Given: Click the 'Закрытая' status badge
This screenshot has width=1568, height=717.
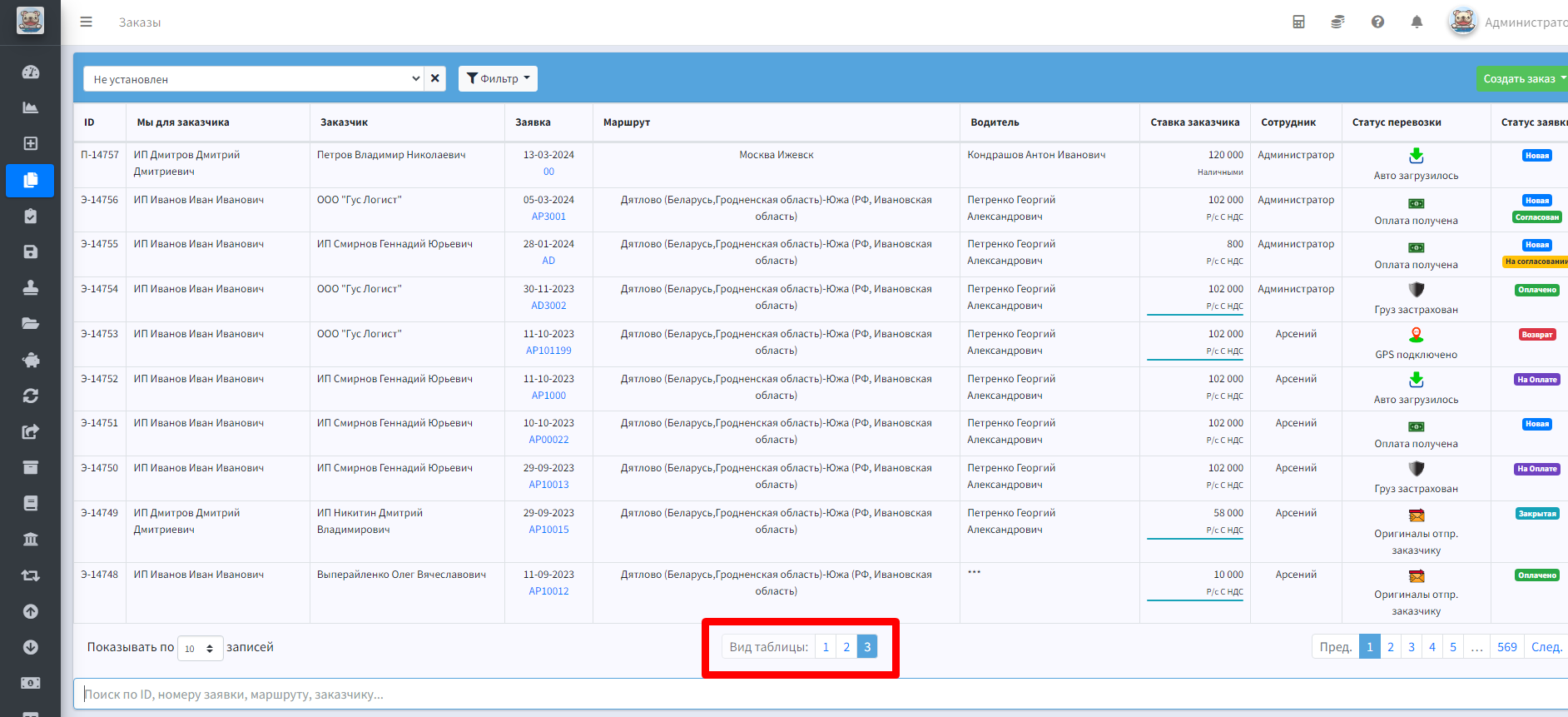Looking at the screenshot, I should point(1536,514).
